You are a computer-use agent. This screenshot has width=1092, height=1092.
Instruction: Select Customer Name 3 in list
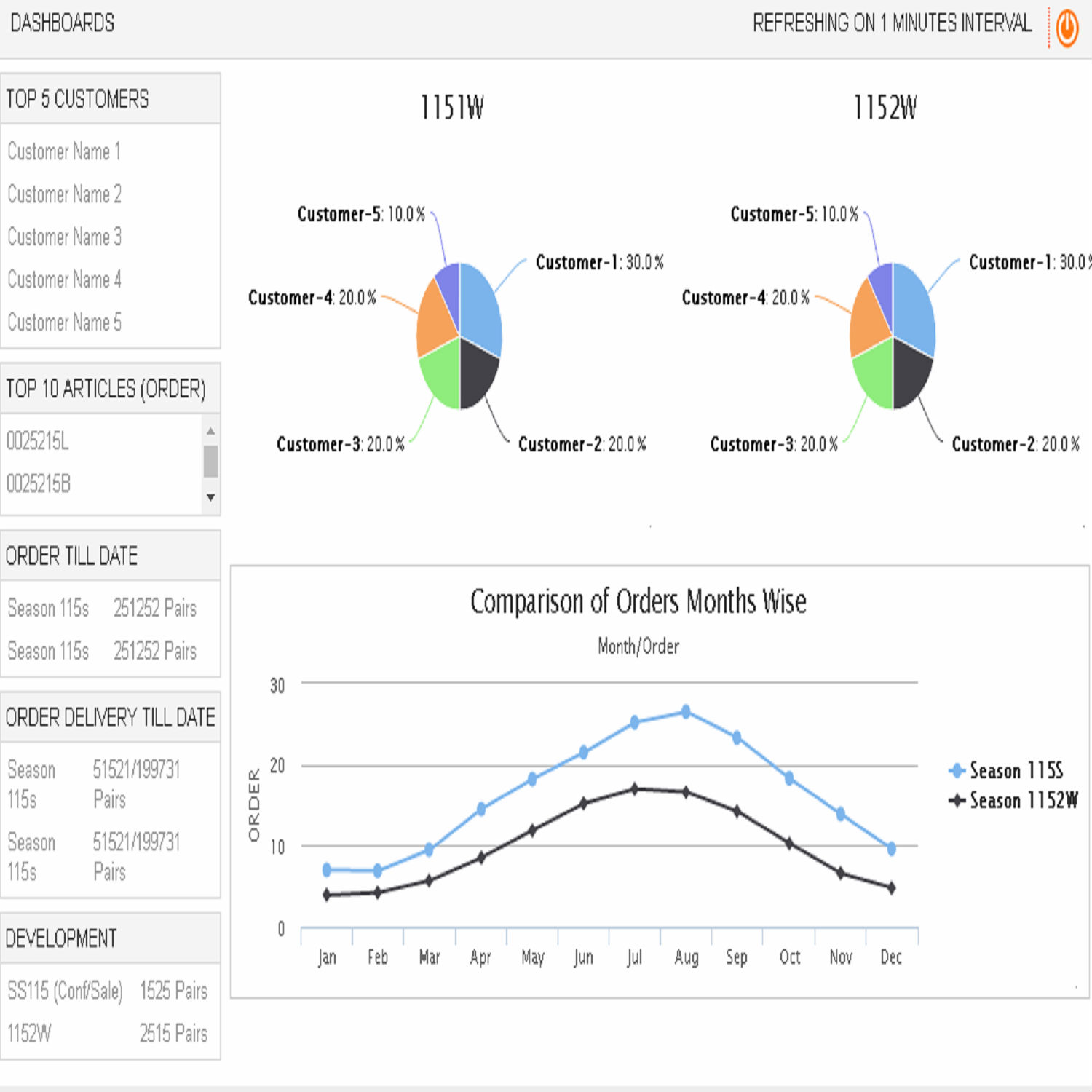[64, 237]
